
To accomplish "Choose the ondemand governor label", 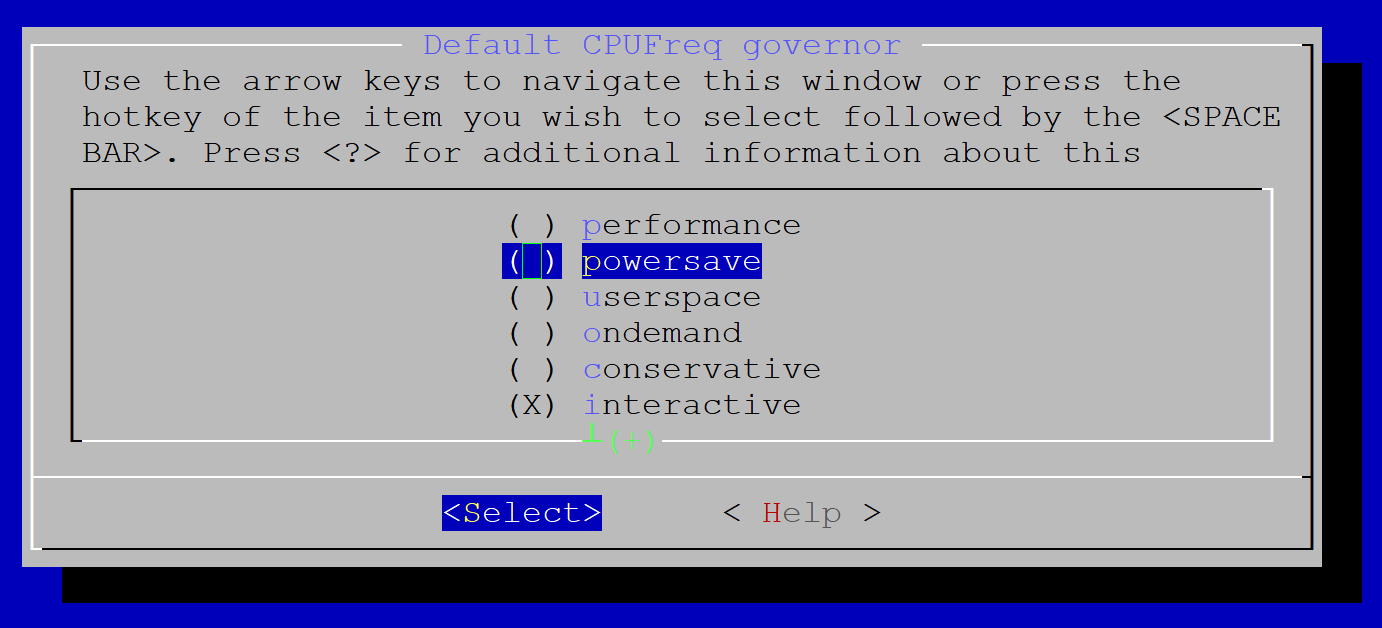I will (x=661, y=334).
